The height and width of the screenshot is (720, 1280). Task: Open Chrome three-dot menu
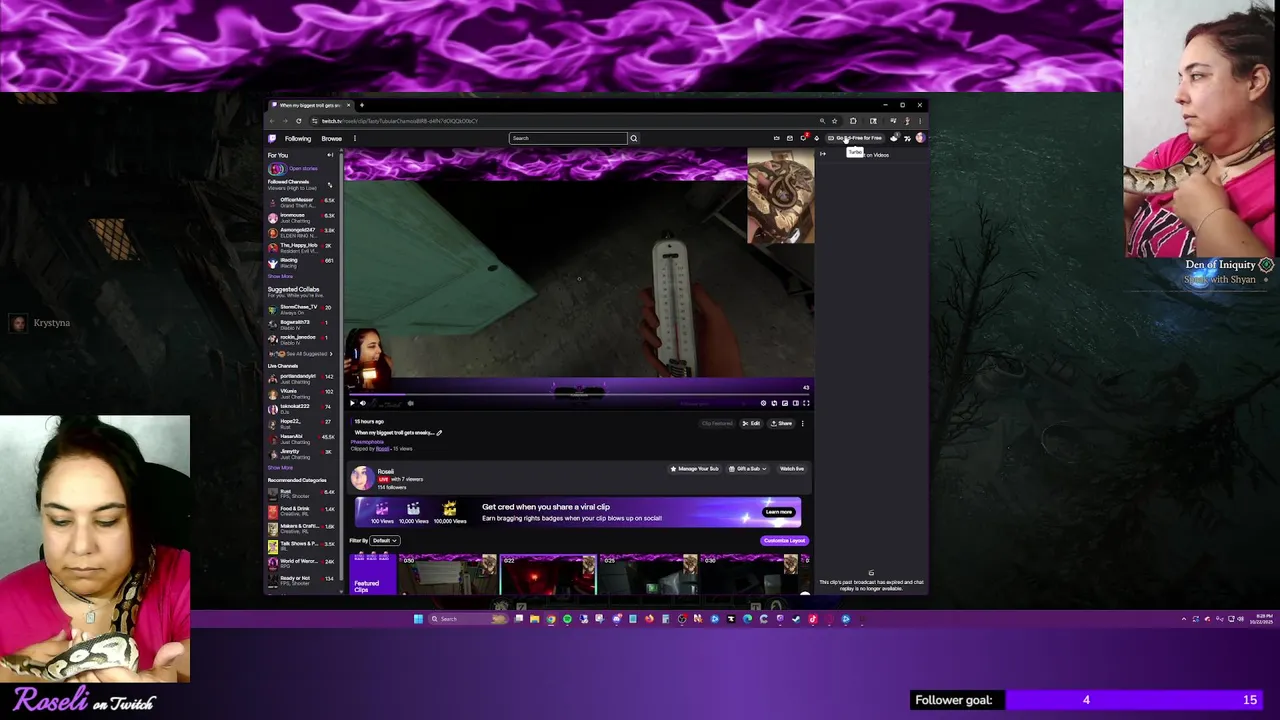[x=920, y=121]
